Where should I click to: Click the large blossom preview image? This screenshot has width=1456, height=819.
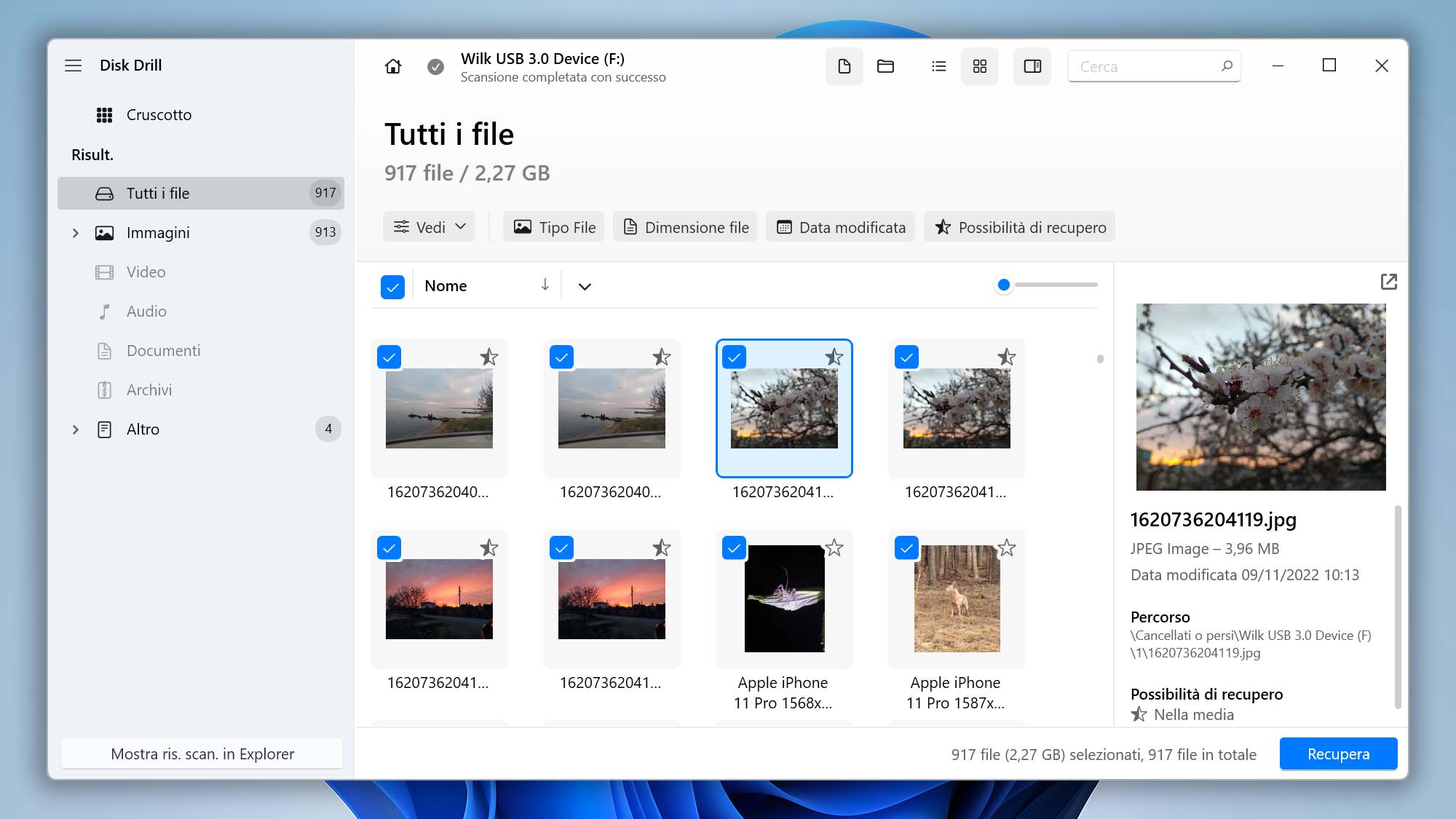point(1261,397)
